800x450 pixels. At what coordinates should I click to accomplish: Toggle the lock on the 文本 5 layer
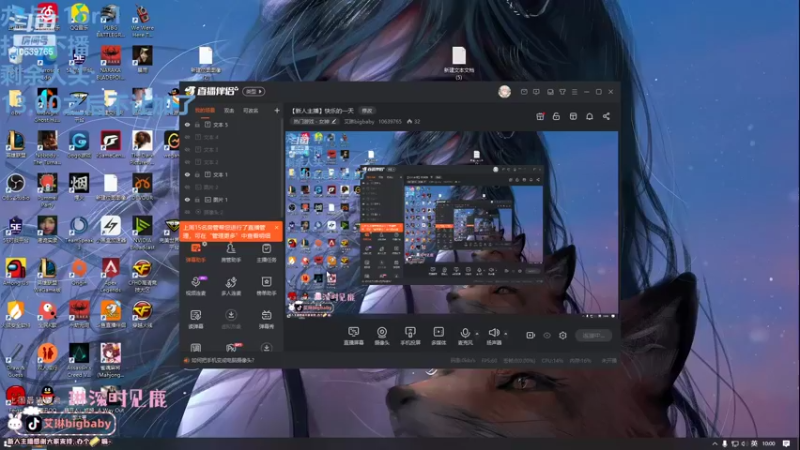[x=197, y=124]
